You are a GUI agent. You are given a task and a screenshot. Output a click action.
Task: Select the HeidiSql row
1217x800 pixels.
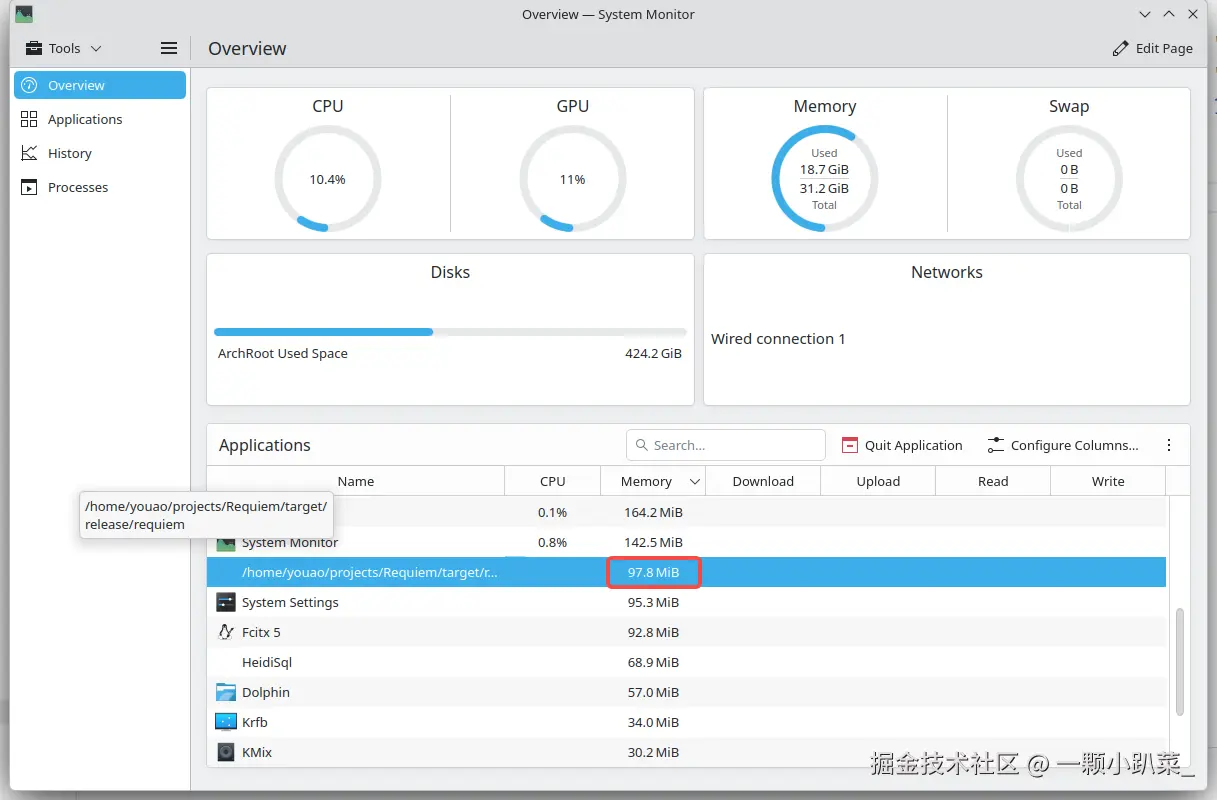tap(687, 662)
